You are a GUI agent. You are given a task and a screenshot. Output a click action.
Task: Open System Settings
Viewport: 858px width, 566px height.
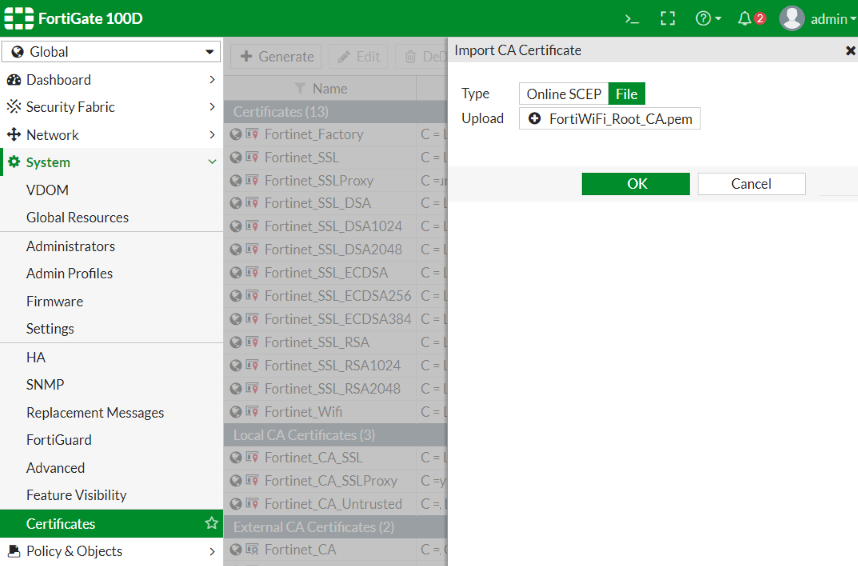click(x=50, y=328)
